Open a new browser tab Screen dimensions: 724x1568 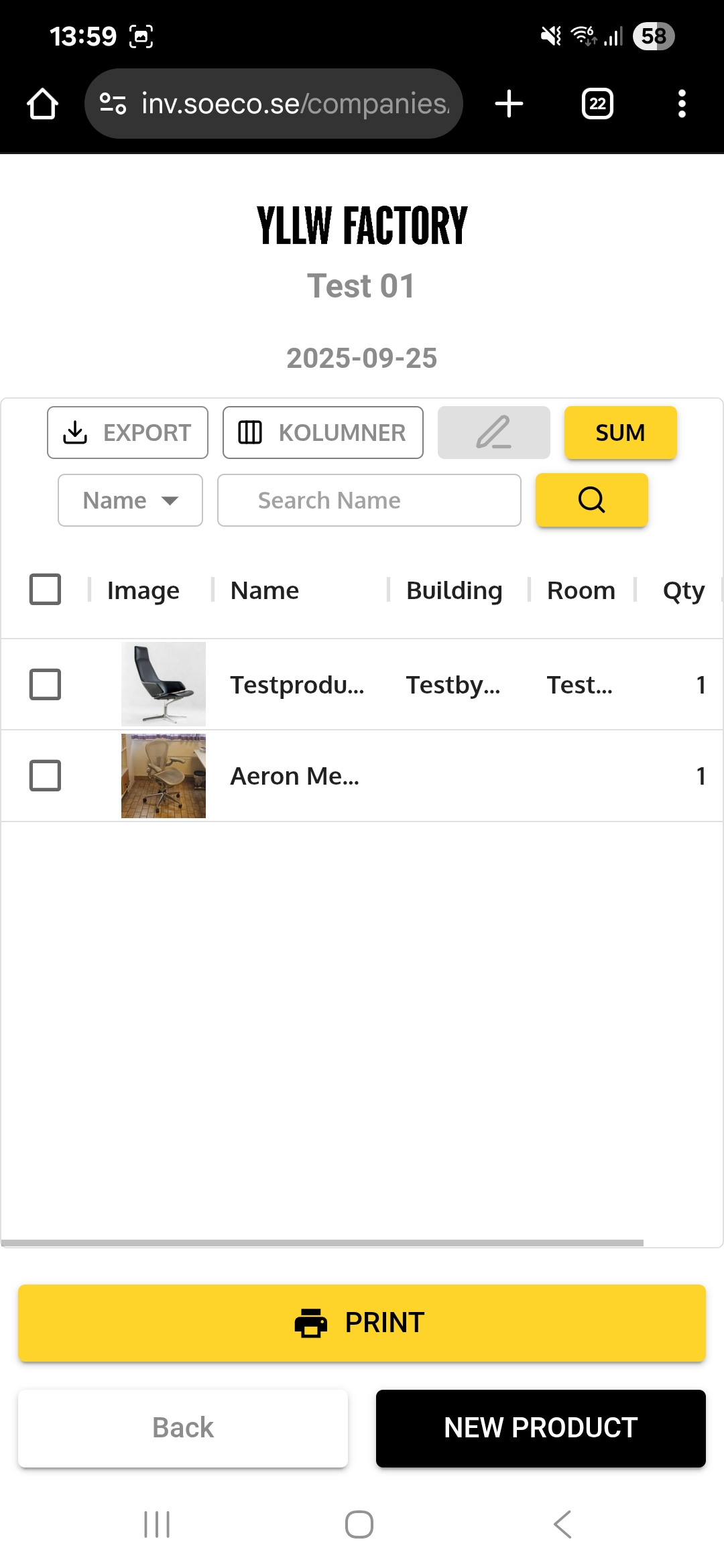point(509,104)
